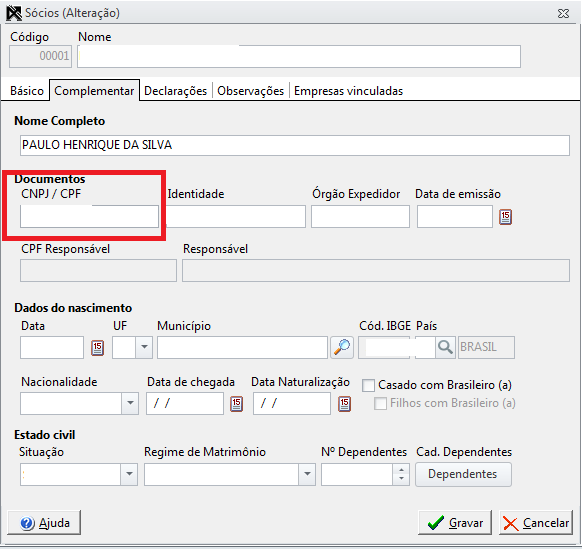
Task: Open calendar for Data de emissão
Action: pos(505,217)
